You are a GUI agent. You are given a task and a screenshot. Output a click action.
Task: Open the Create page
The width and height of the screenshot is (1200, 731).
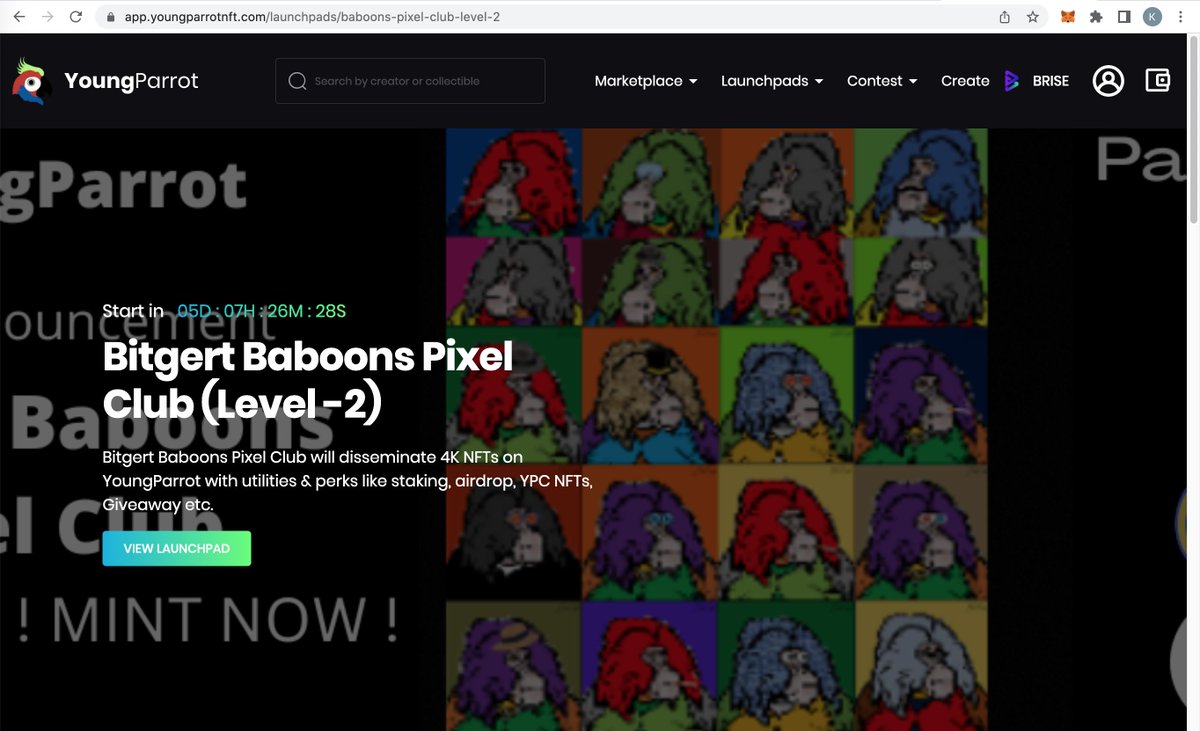click(965, 81)
